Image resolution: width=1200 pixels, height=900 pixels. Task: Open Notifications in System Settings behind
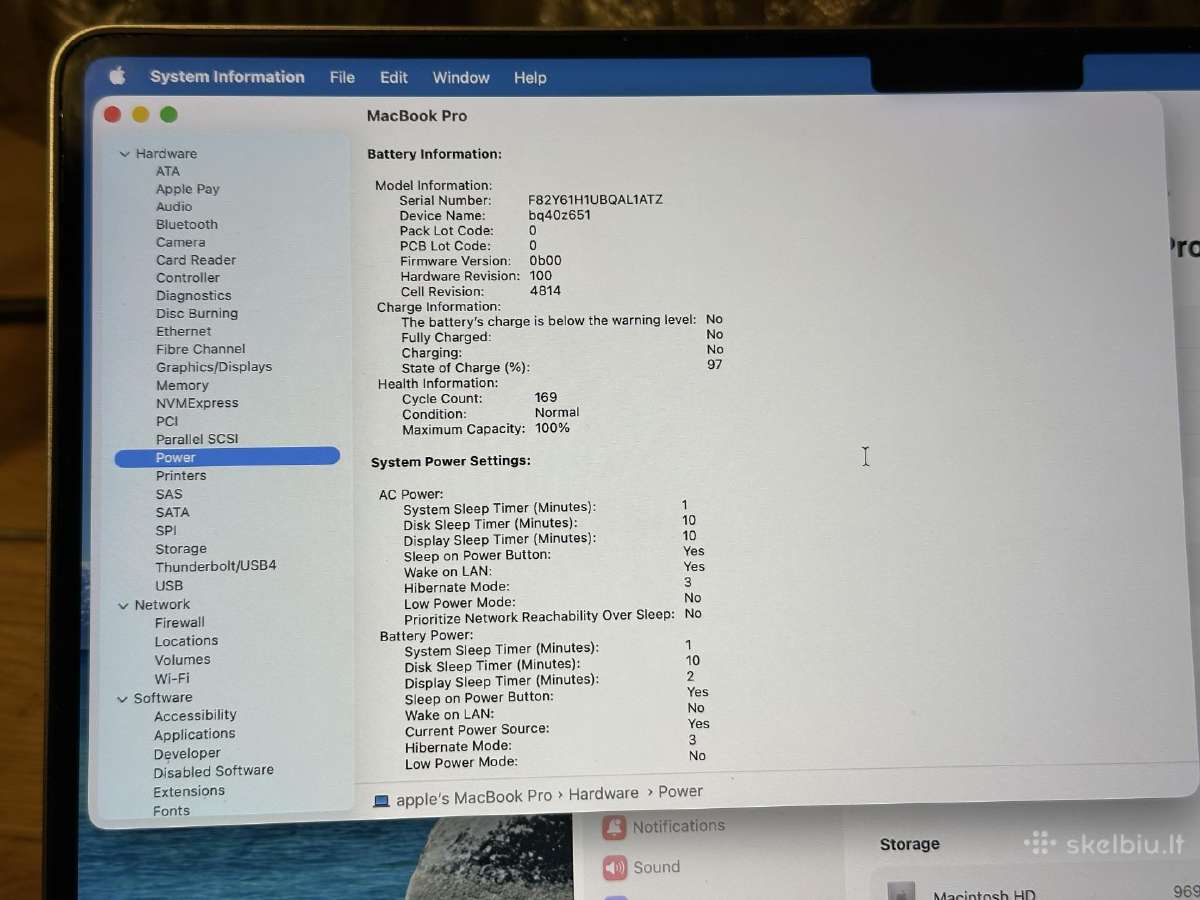coord(663,826)
